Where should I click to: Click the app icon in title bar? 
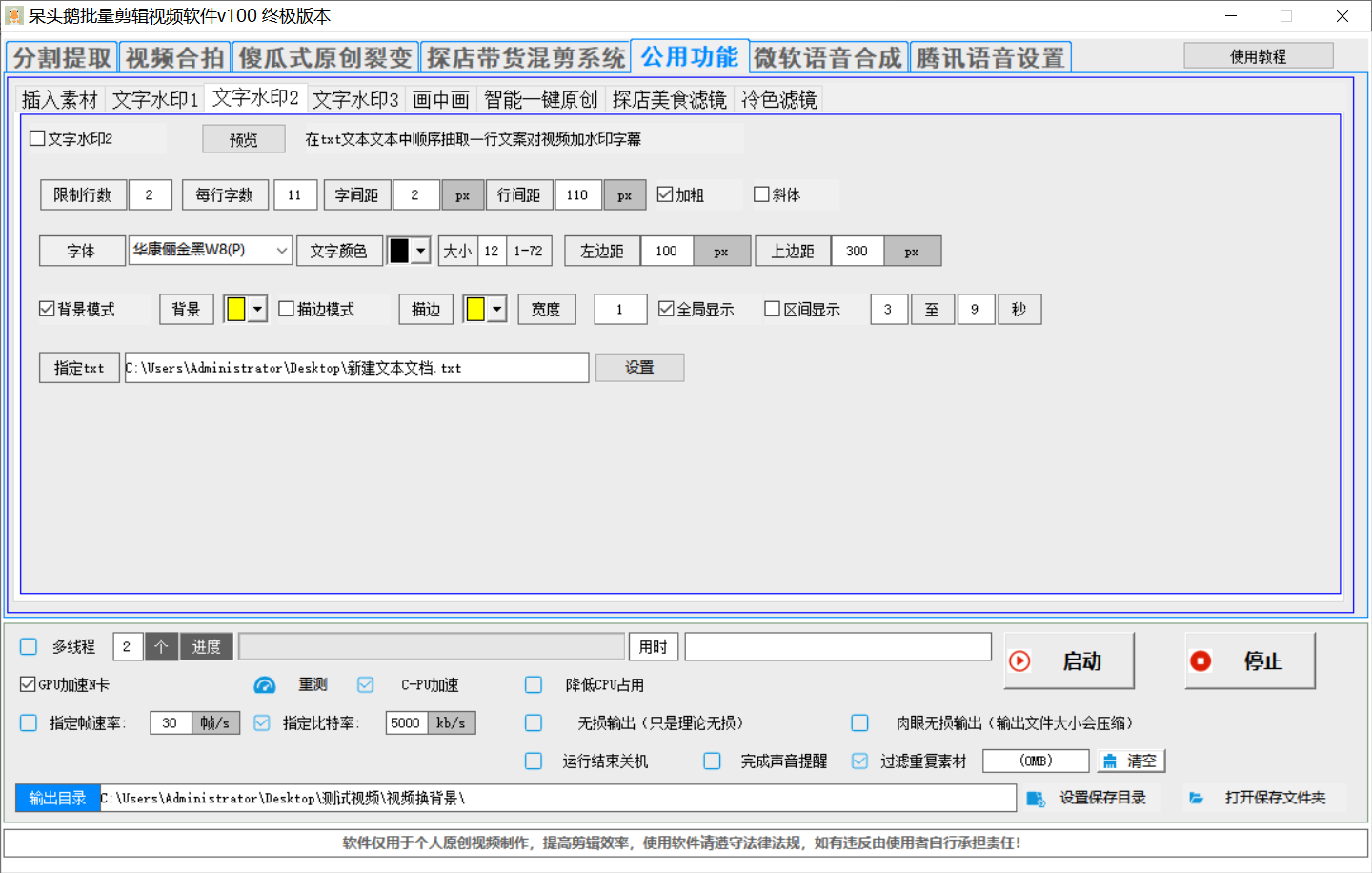pyautogui.click(x=13, y=16)
